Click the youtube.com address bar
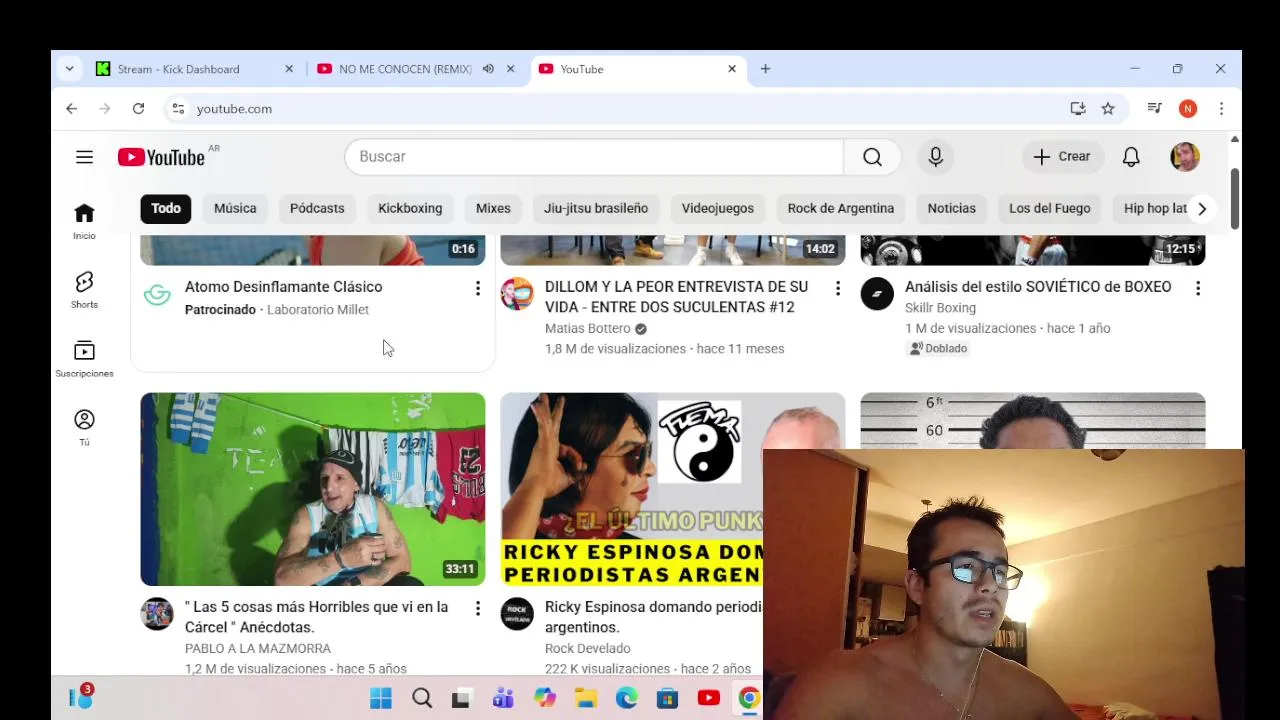1280x720 pixels. click(620, 108)
